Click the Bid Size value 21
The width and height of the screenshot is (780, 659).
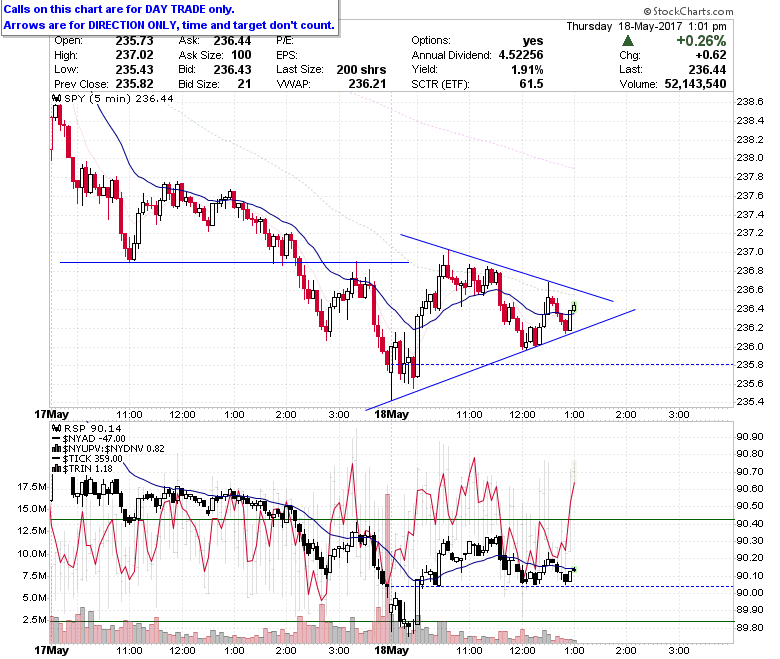tap(244, 84)
